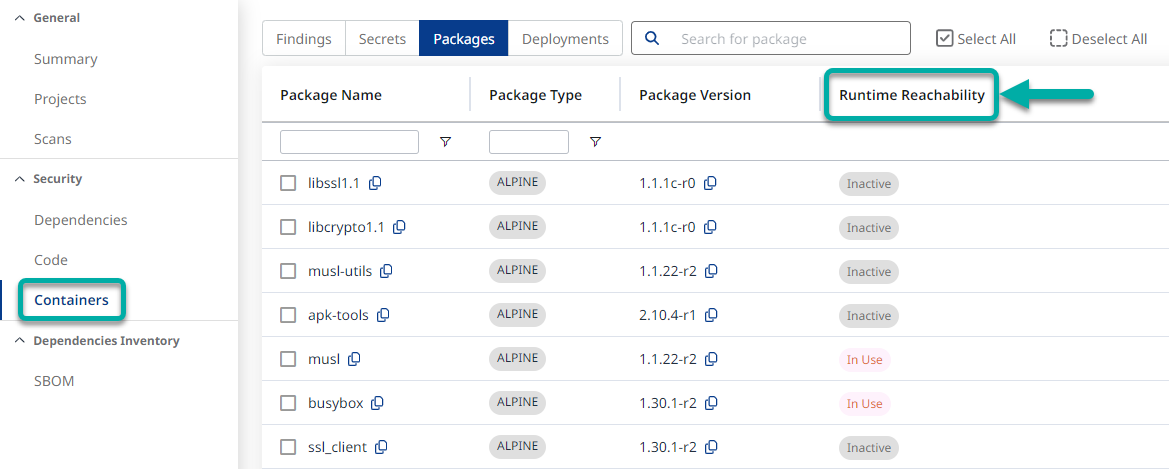The height and width of the screenshot is (469, 1169).
Task: Collapse the Dependencies Inventory section
Action: [19, 341]
